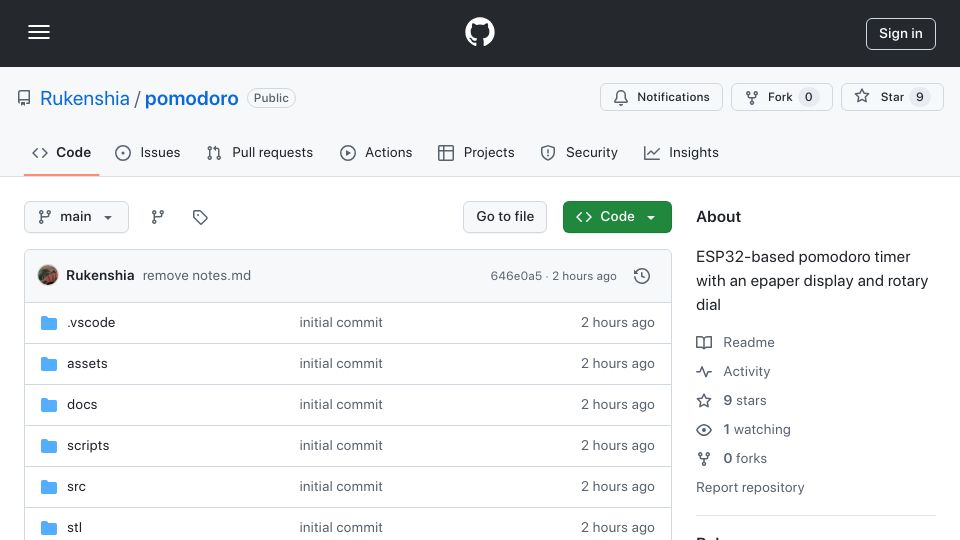This screenshot has height=540, width=960.
Task: Switch to the Issues tab
Action: (x=148, y=152)
